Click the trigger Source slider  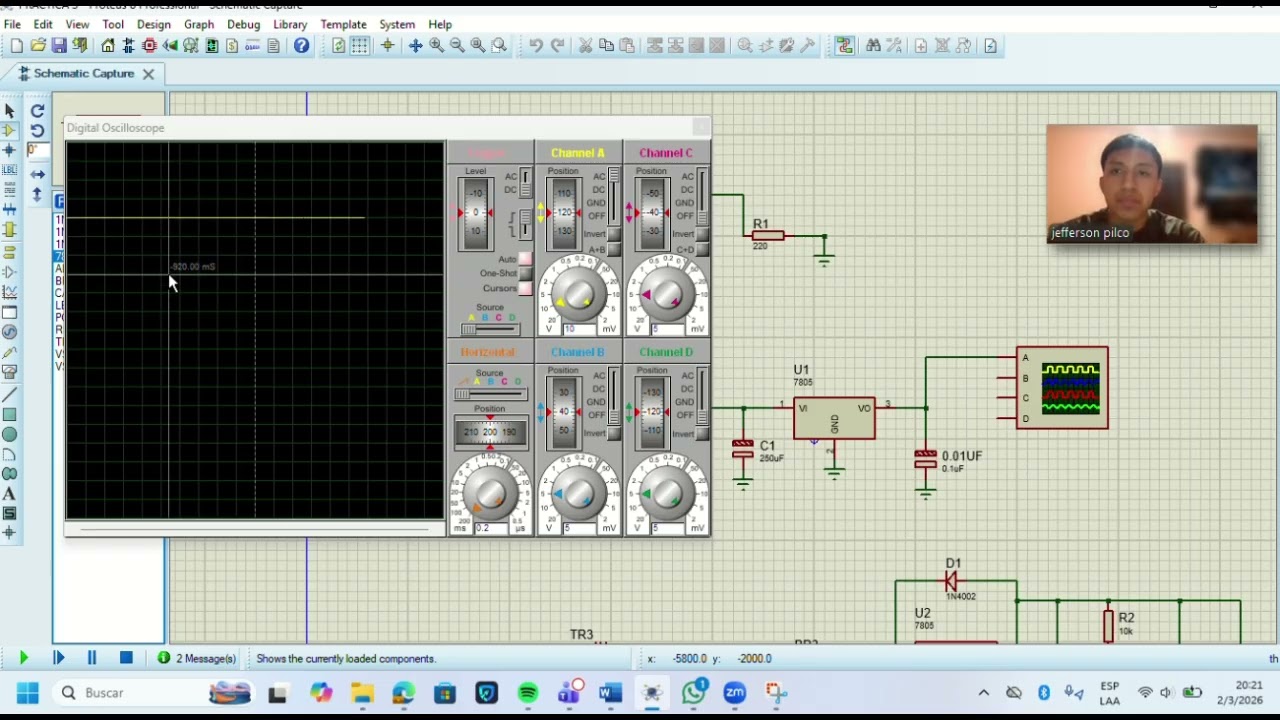[490, 329]
